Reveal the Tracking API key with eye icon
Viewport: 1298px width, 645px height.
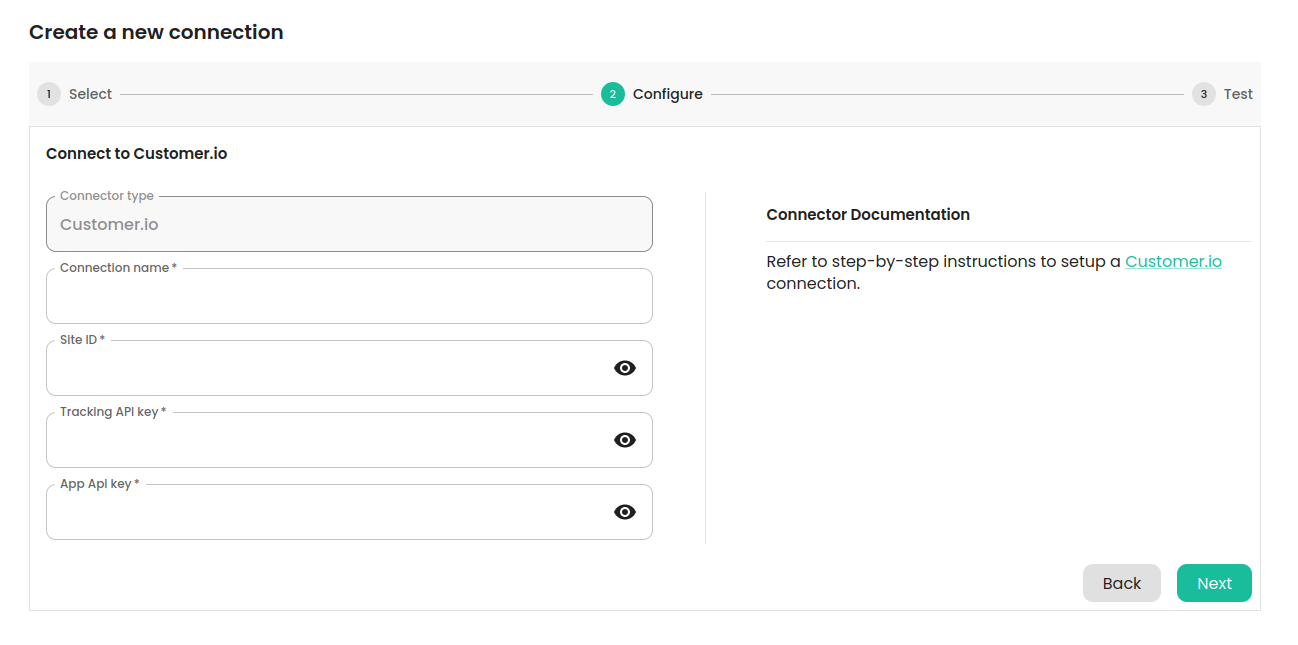(x=625, y=440)
